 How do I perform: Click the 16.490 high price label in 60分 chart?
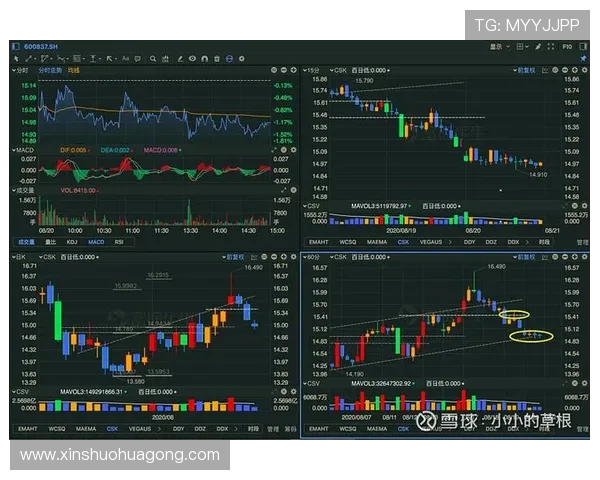496,266
